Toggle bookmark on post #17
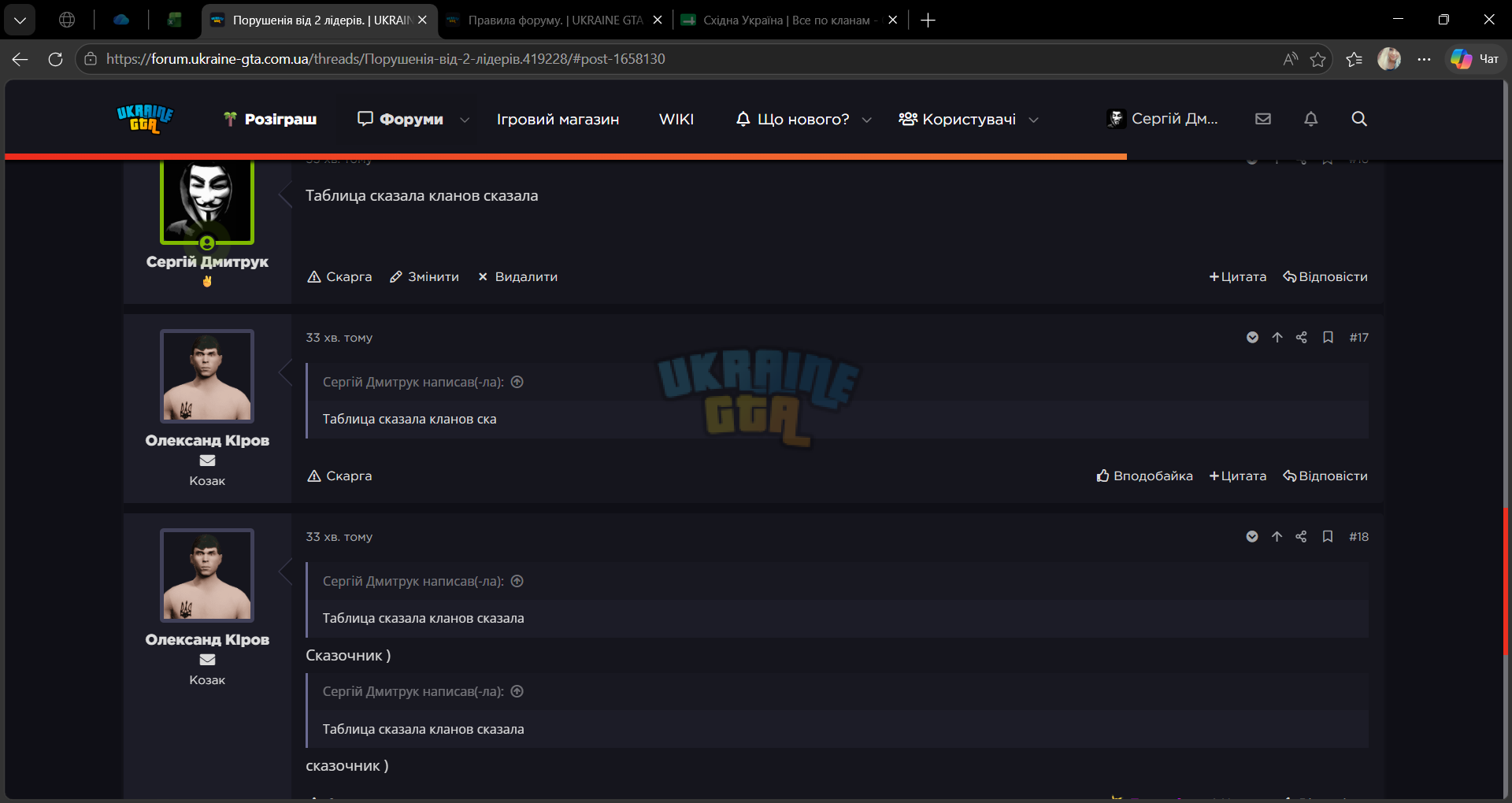 [x=1328, y=337]
